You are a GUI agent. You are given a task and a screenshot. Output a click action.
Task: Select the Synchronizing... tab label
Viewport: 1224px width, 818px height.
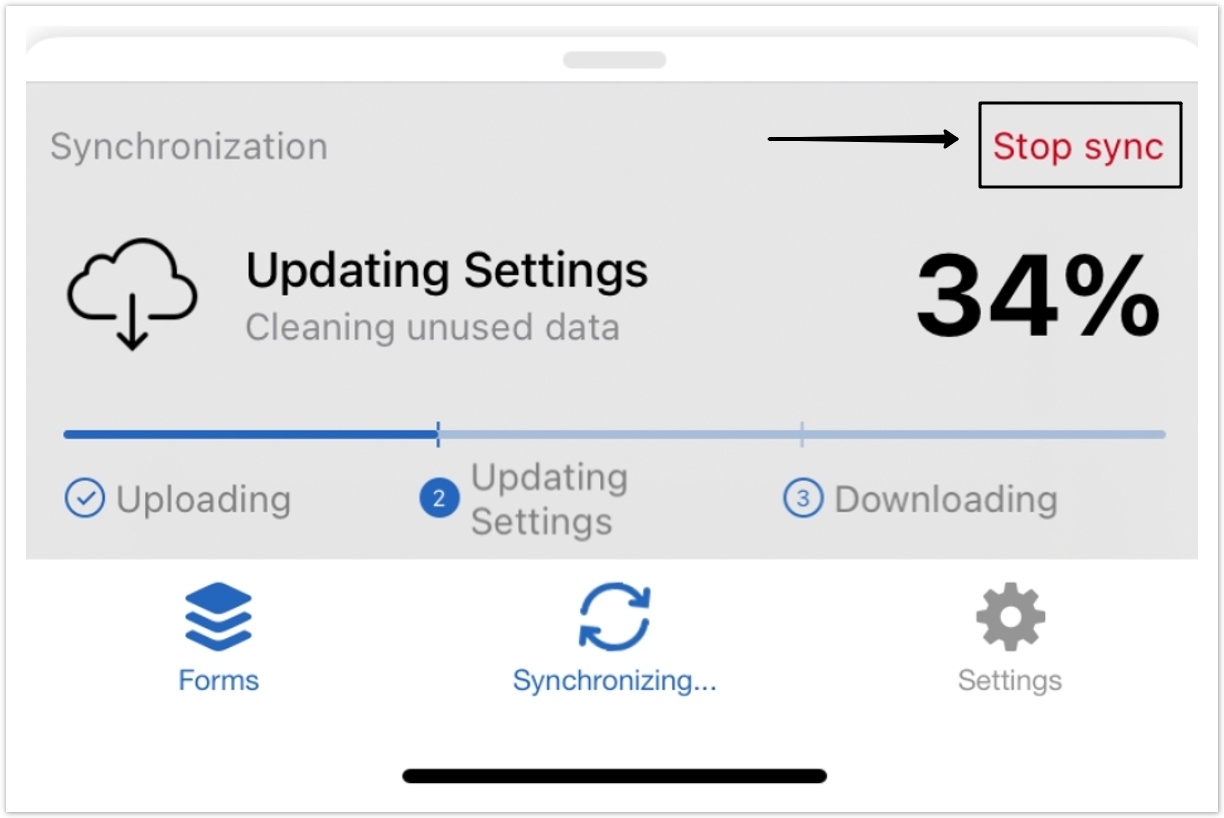(x=614, y=681)
